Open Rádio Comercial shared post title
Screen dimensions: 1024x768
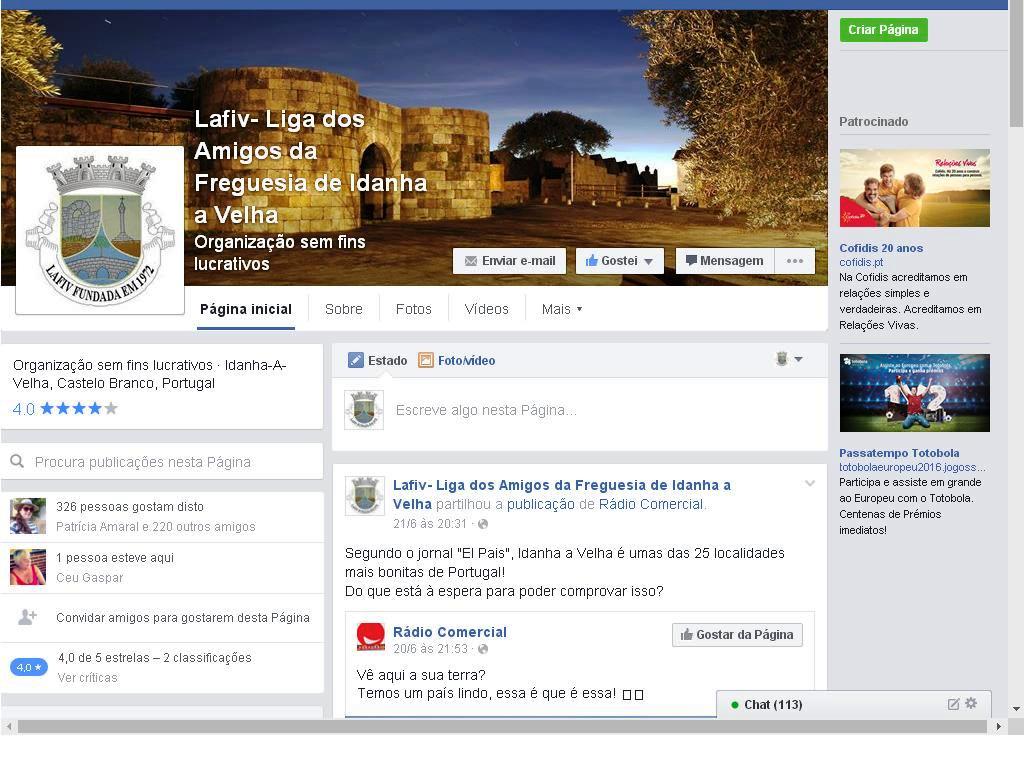[x=450, y=632]
